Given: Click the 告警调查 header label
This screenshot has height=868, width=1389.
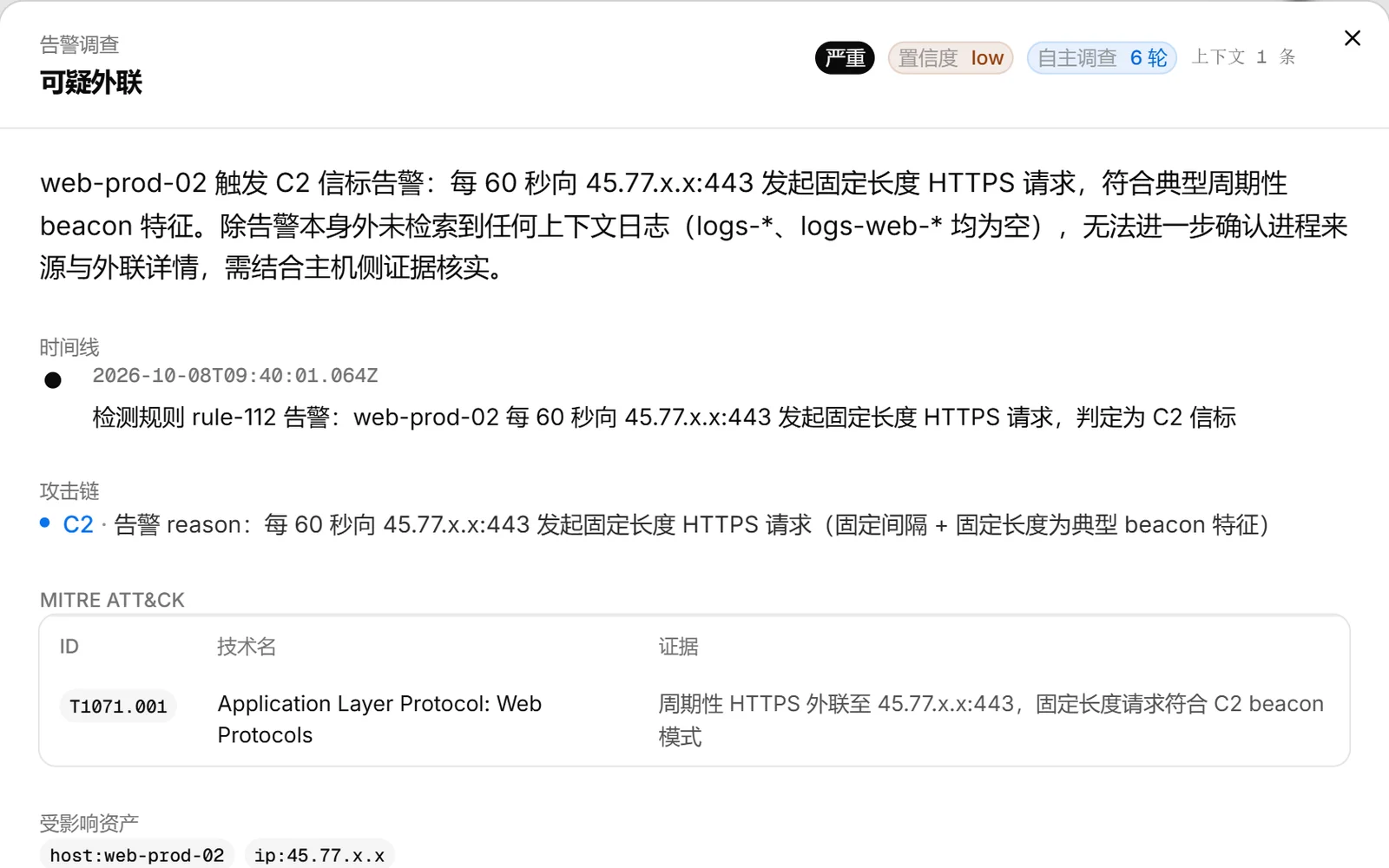Looking at the screenshot, I should coord(80,44).
